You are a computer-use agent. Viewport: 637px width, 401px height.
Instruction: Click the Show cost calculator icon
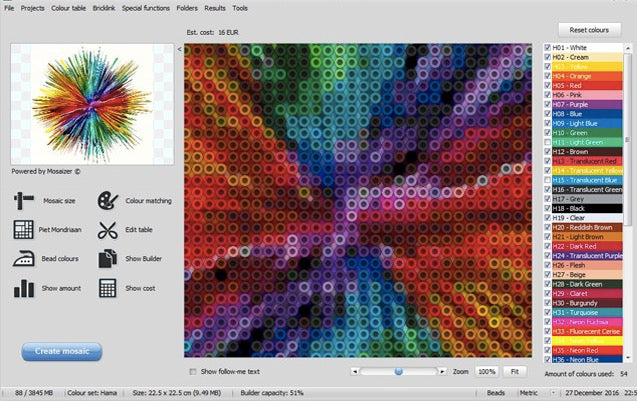(108, 288)
